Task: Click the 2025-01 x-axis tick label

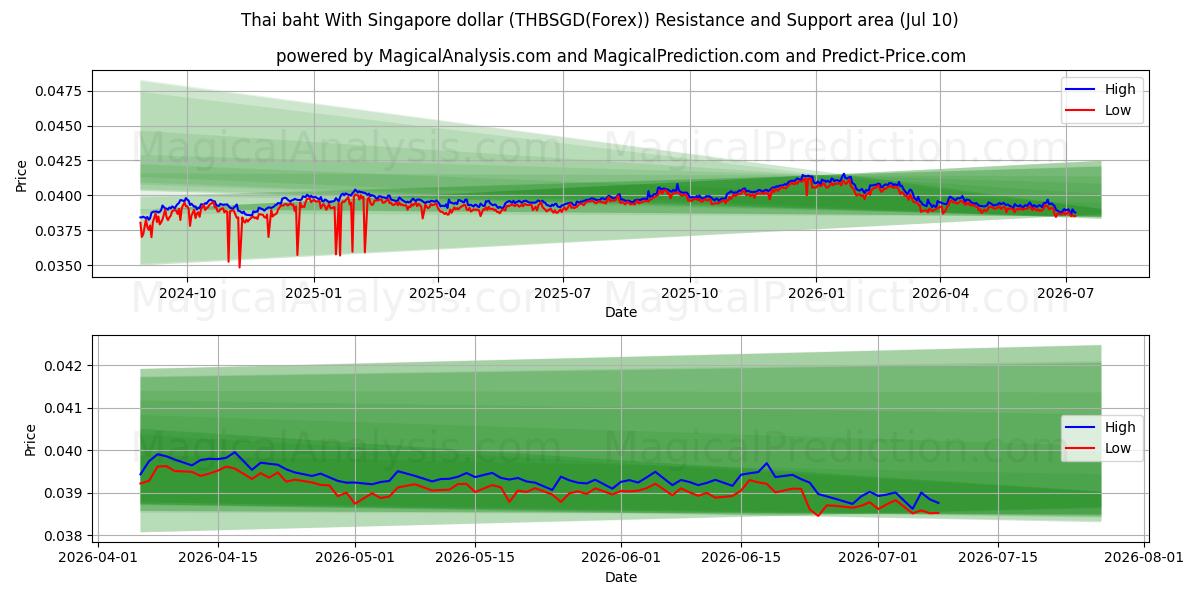Action: (x=314, y=293)
